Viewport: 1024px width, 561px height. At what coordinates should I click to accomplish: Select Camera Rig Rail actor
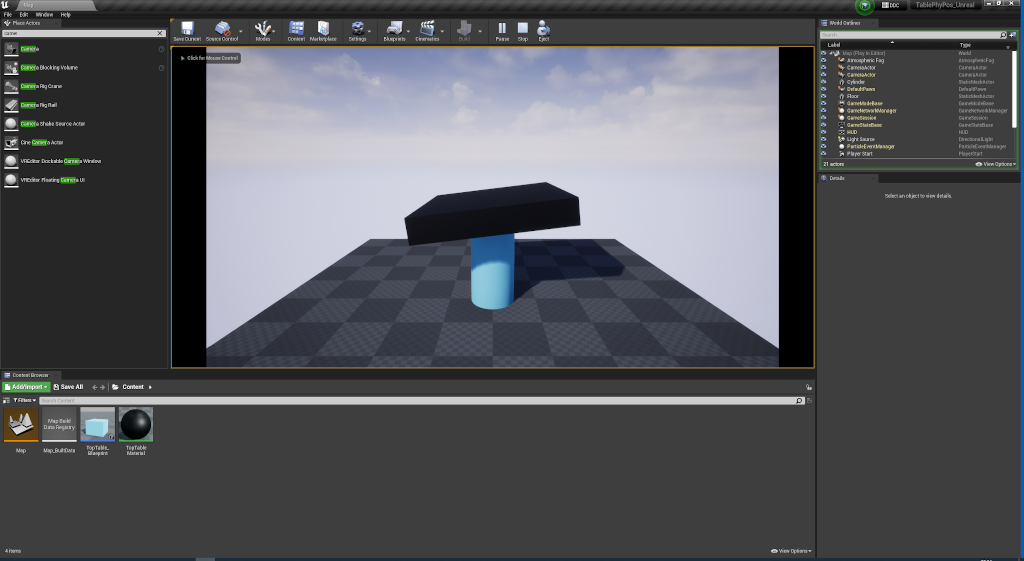(x=84, y=105)
